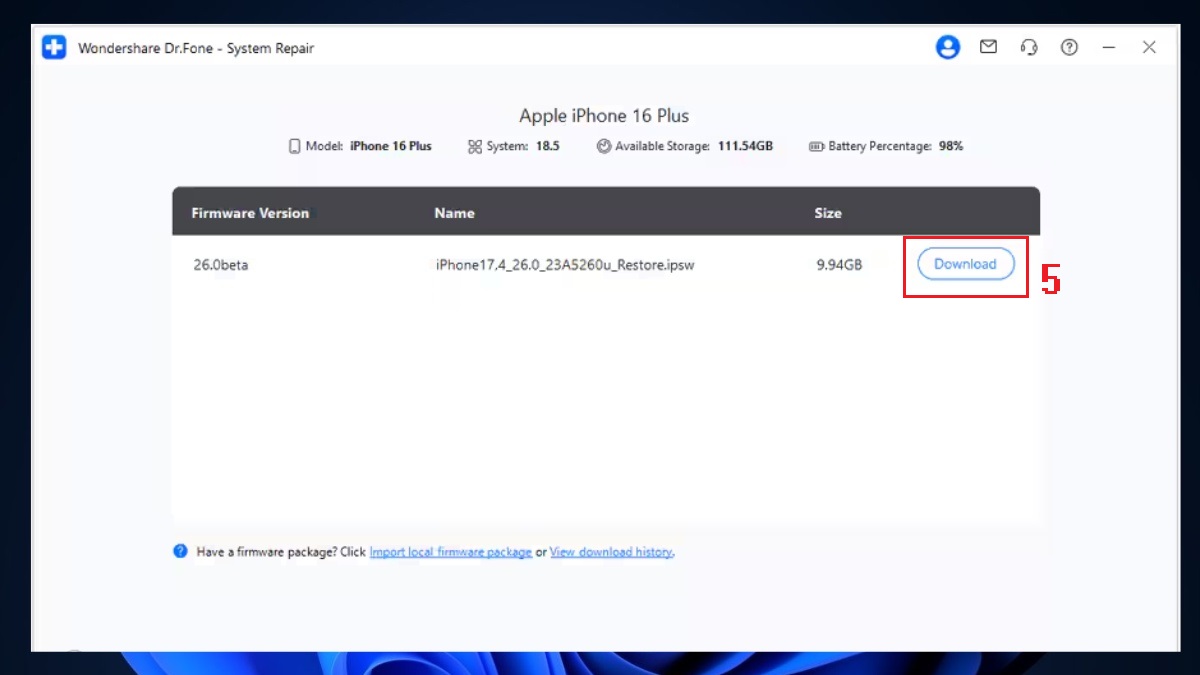Select the Name column header
Image resolution: width=1200 pixels, height=675 pixels.
[455, 212]
